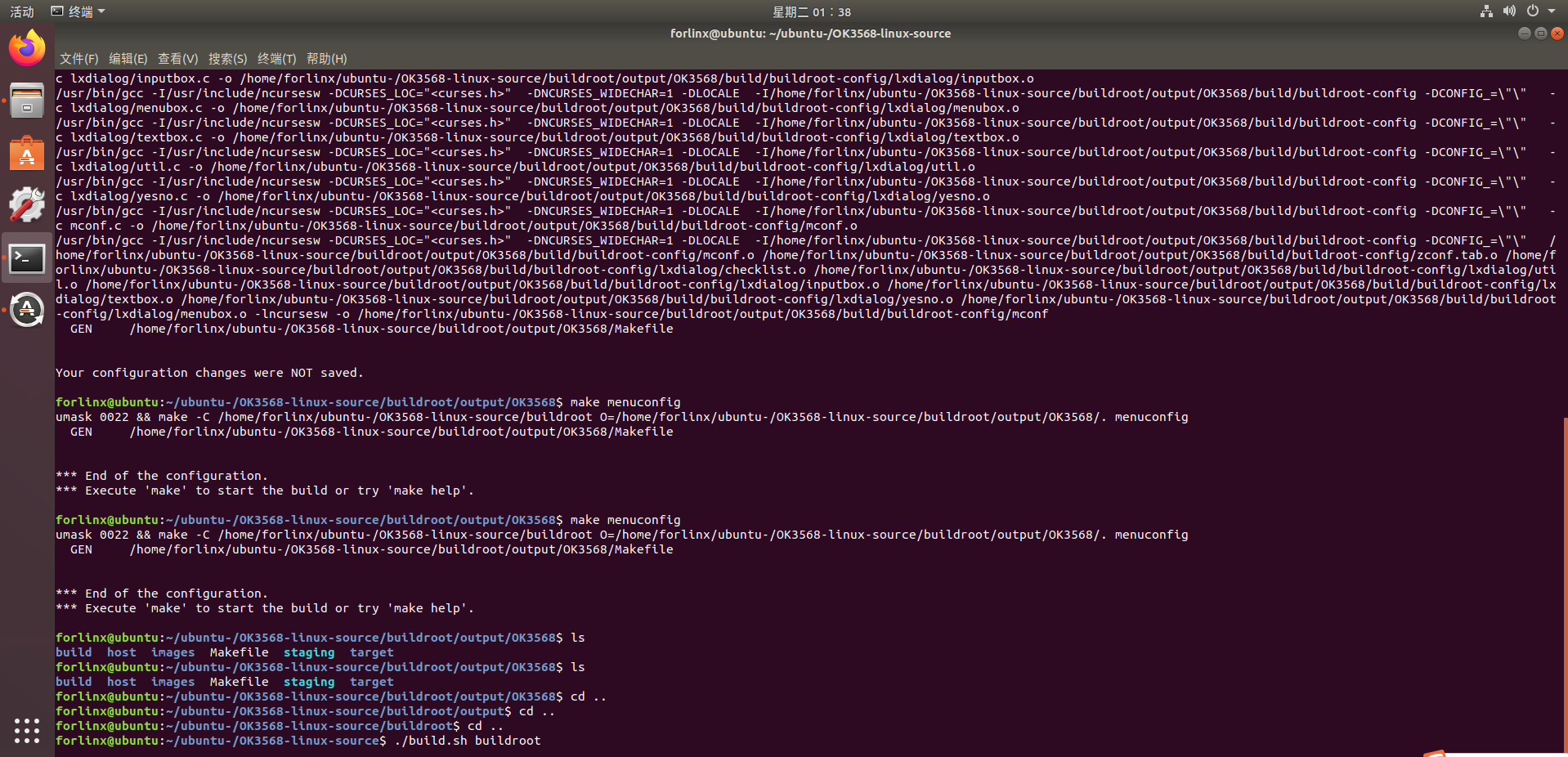The height and width of the screenshot is (757, 1568).
Task: Select the Terminal icon in dock
Action: point(27,258)
